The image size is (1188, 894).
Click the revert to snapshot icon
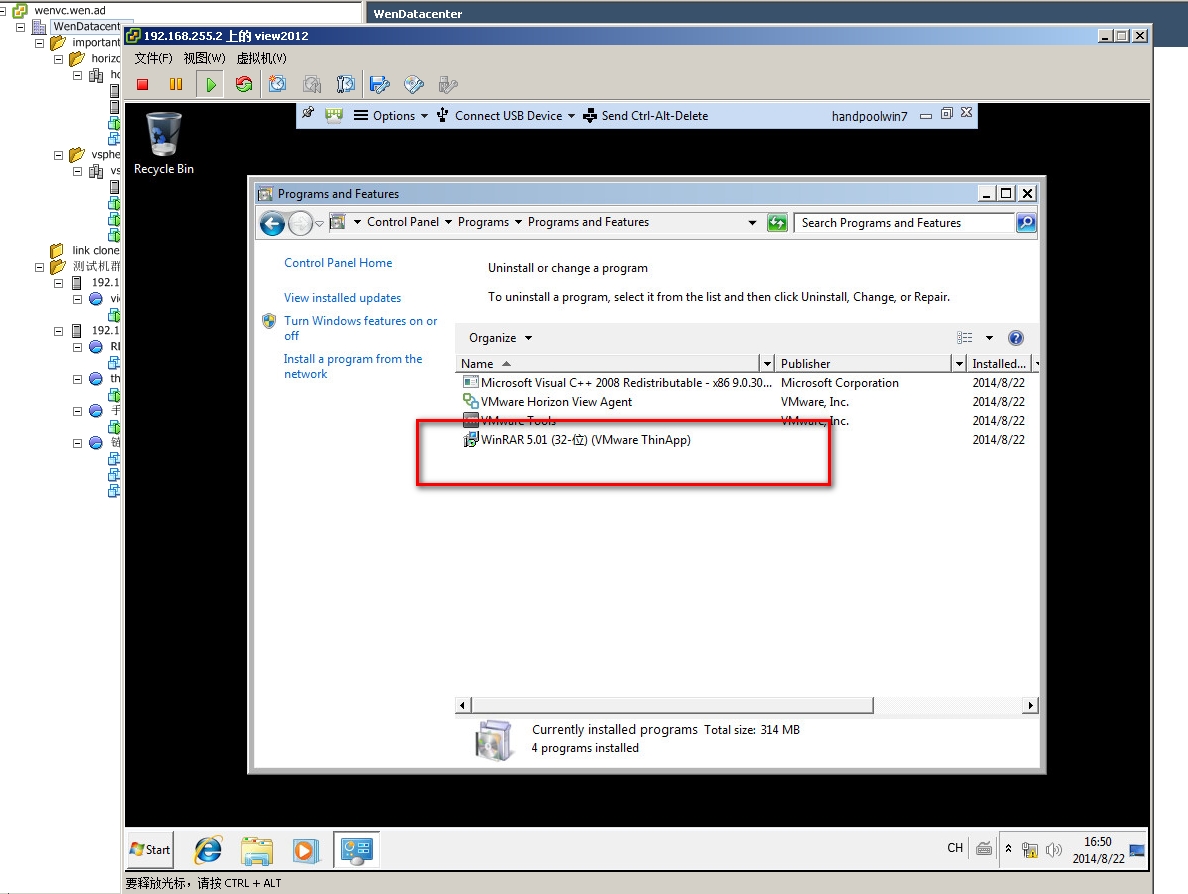(x=312, y=84)
